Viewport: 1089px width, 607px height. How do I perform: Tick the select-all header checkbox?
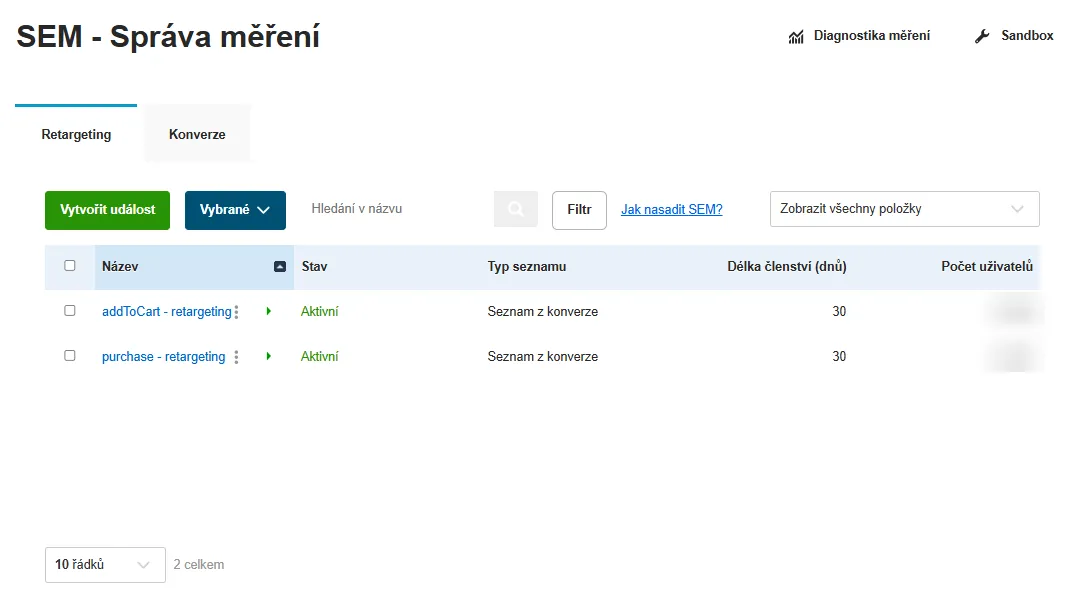pos(69,265)
